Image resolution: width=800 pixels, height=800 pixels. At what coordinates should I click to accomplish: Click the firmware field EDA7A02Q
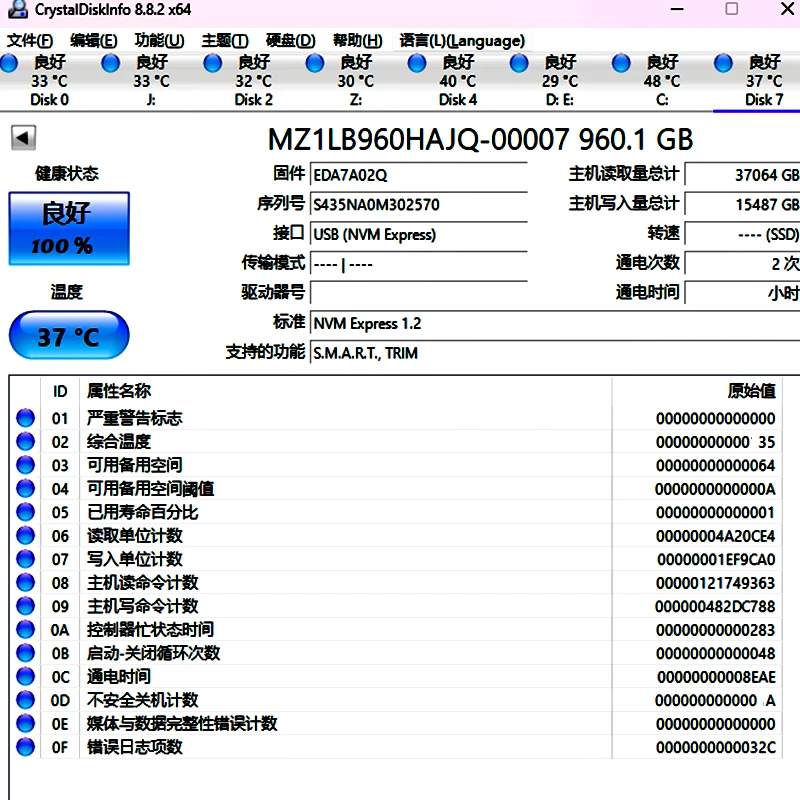[418, 175]
